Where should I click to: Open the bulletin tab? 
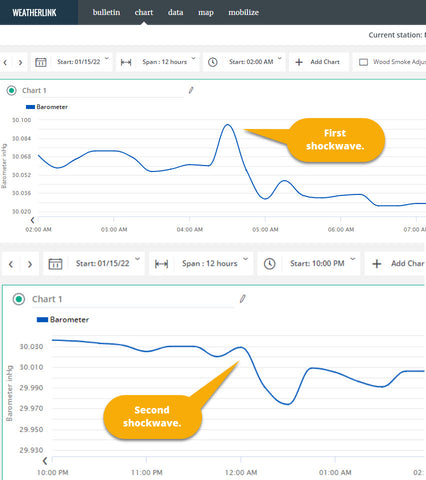click(x=106, y=12)
